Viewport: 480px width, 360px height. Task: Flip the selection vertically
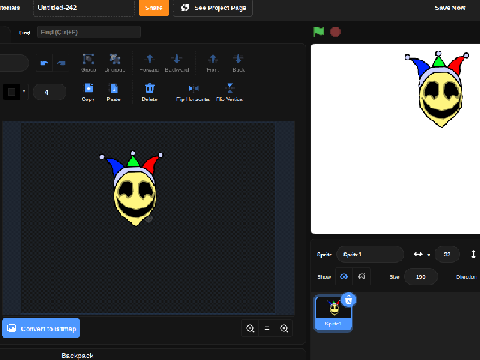229,92
